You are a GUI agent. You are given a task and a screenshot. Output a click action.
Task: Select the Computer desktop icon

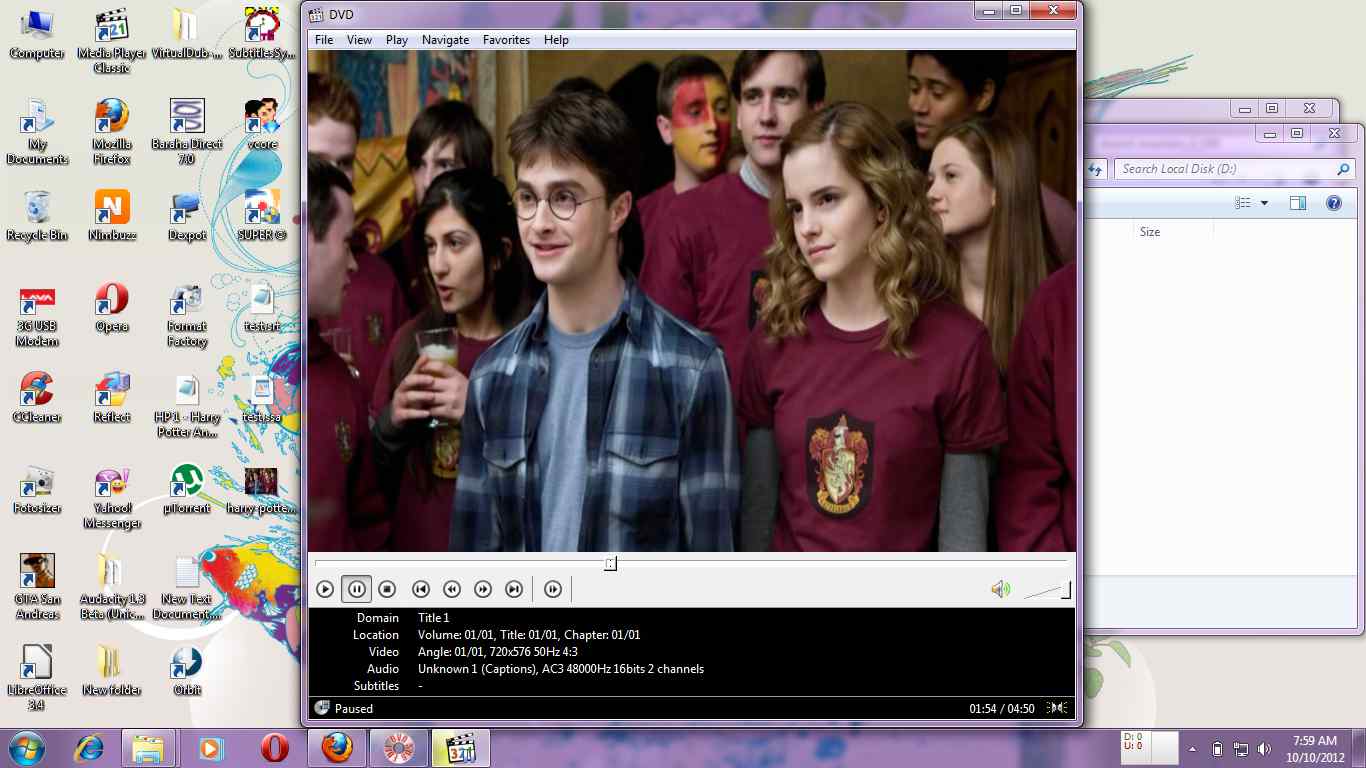[x=37, y=34]
